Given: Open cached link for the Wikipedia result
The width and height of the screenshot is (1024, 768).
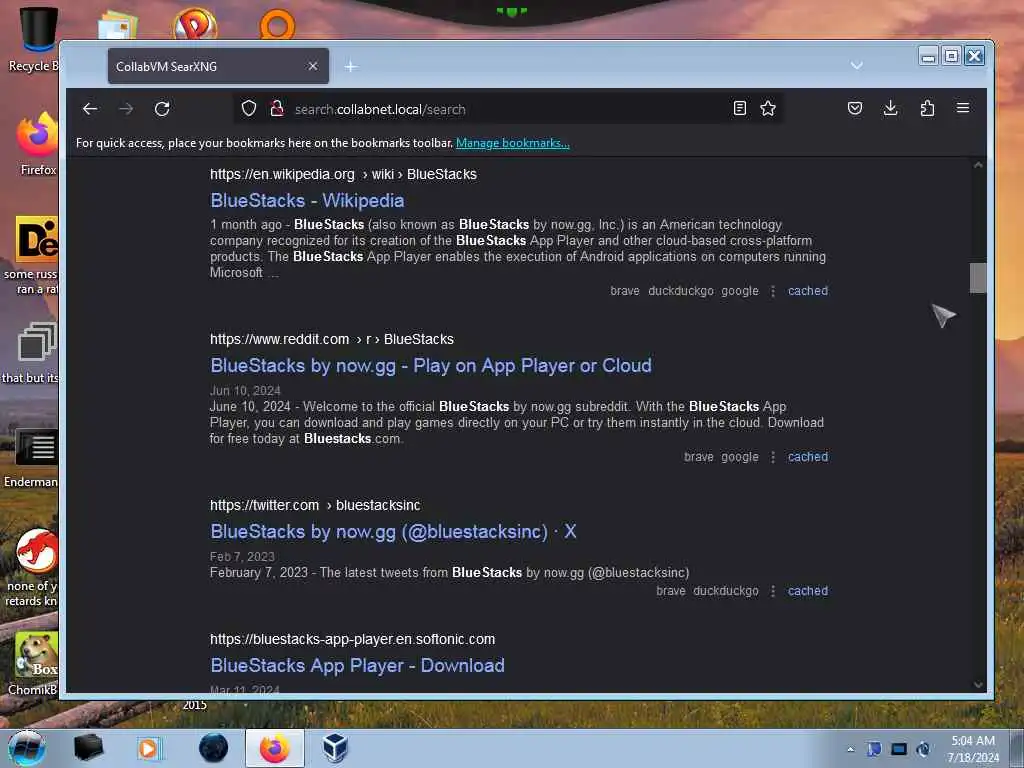Looking at the screenshot, I should point(808,291).
